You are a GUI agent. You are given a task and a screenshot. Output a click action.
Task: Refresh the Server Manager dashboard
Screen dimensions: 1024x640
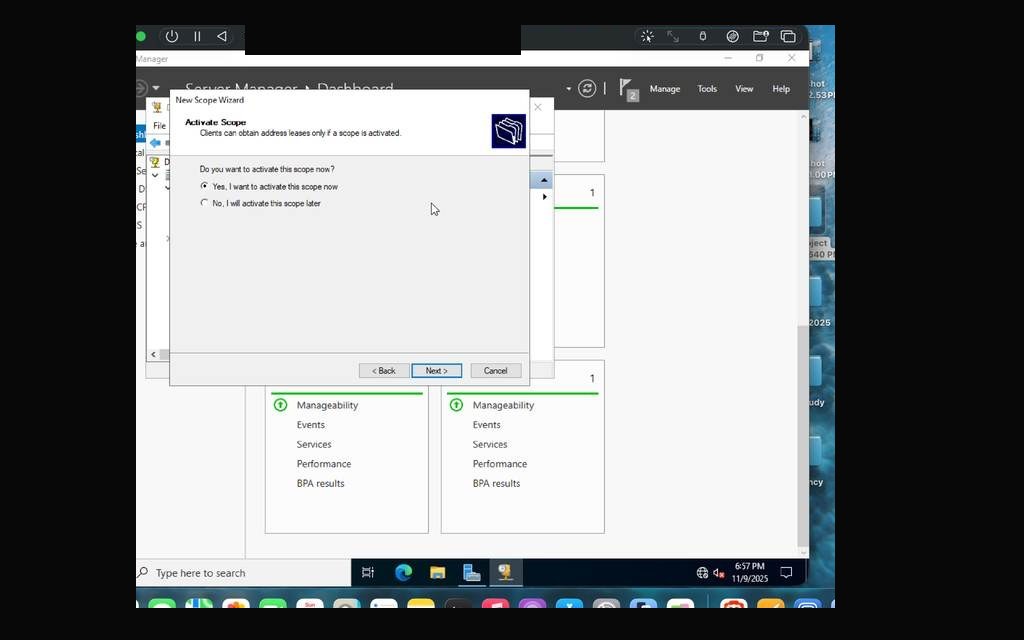click(x=587, y=88)
